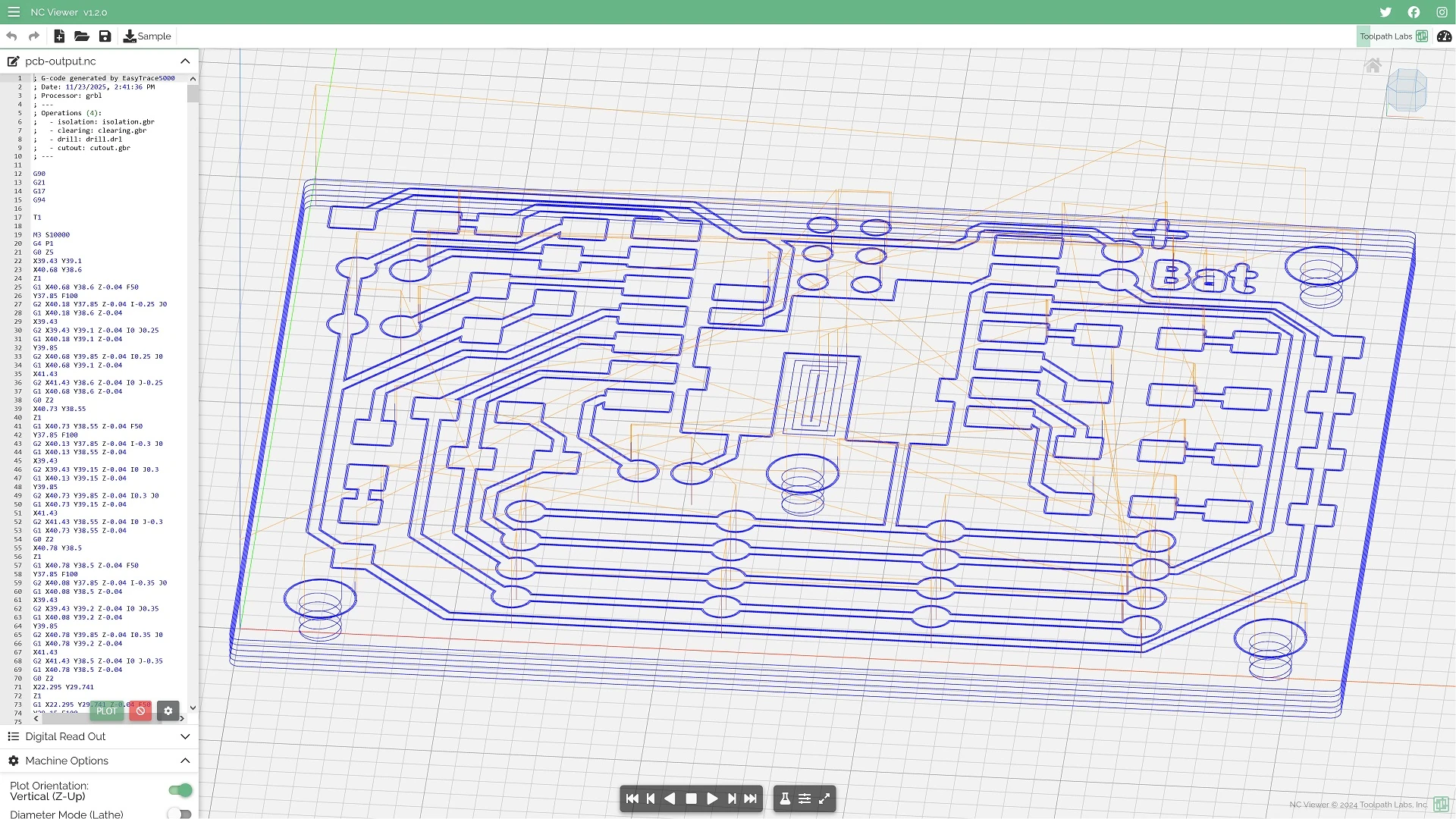This screenshot has width=1456, height=819.
Task: Open the hamburger menu in the top bar
Action: coord(14,12)
